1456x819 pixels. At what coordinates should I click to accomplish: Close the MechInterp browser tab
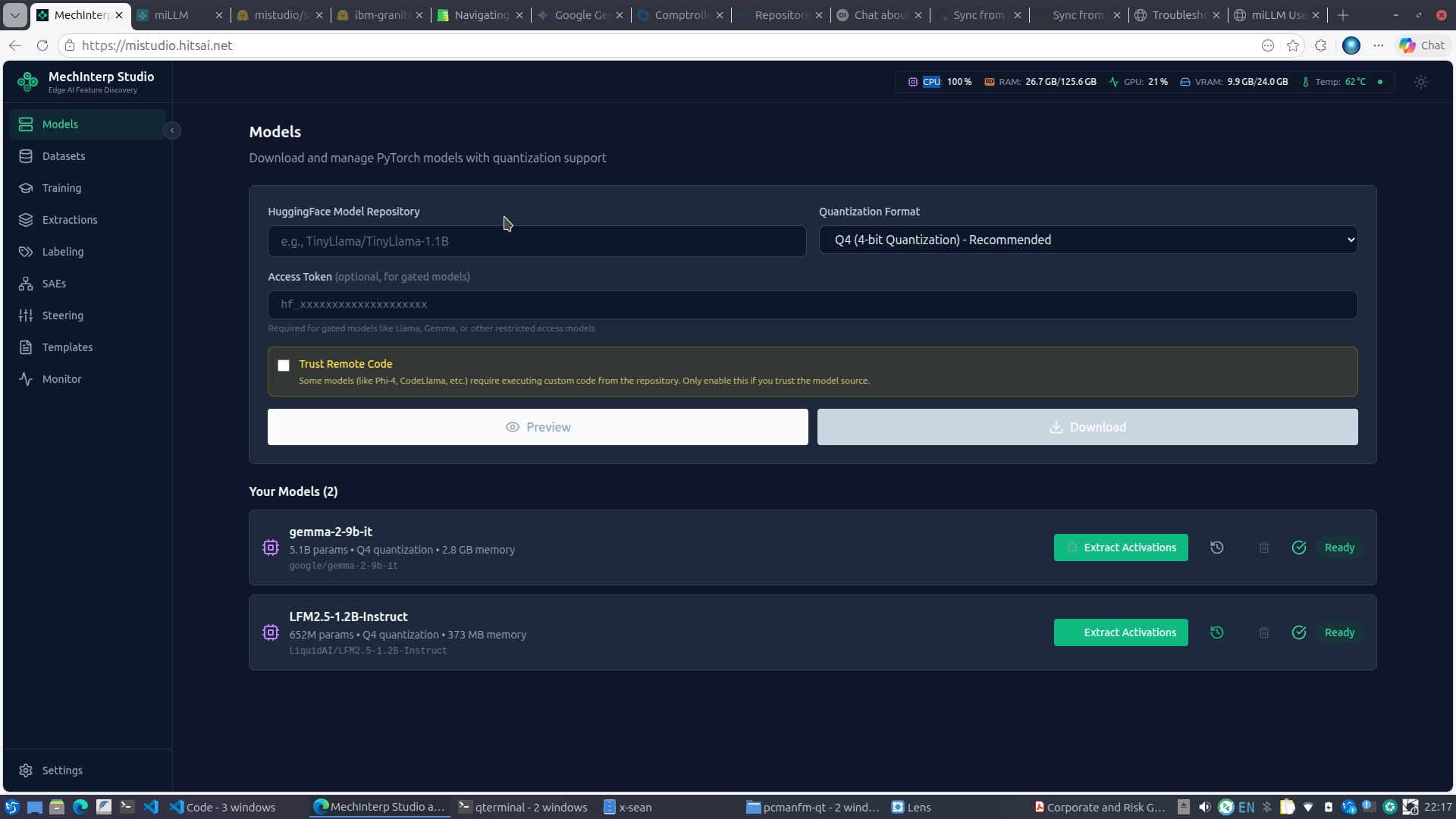click(119, 15)
